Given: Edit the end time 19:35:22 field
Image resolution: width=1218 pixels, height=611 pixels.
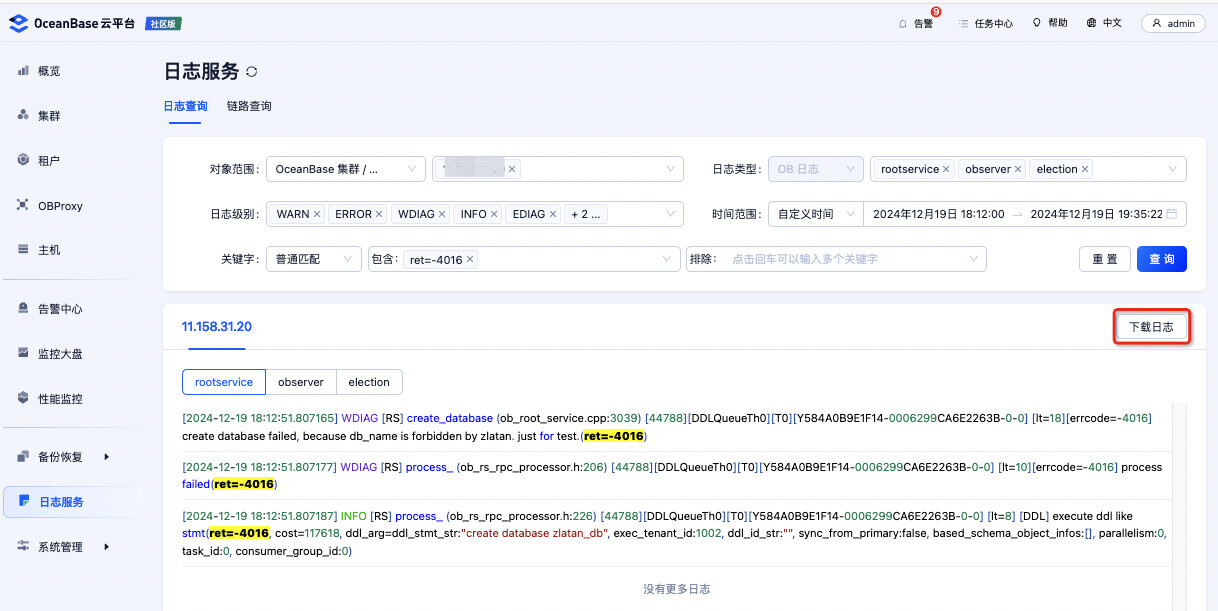Looking at the screenshot, I should [x=1096, y=214].
